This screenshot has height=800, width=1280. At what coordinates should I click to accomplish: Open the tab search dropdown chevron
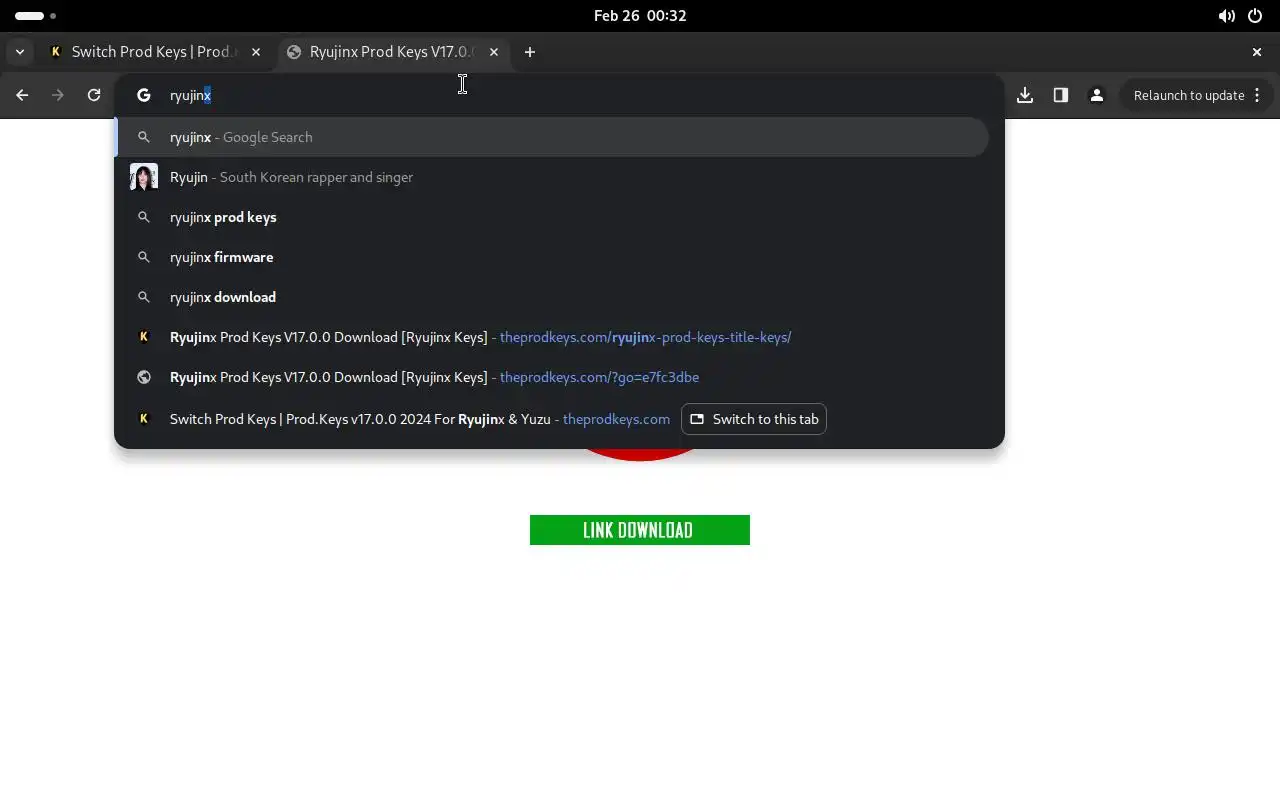20,52
